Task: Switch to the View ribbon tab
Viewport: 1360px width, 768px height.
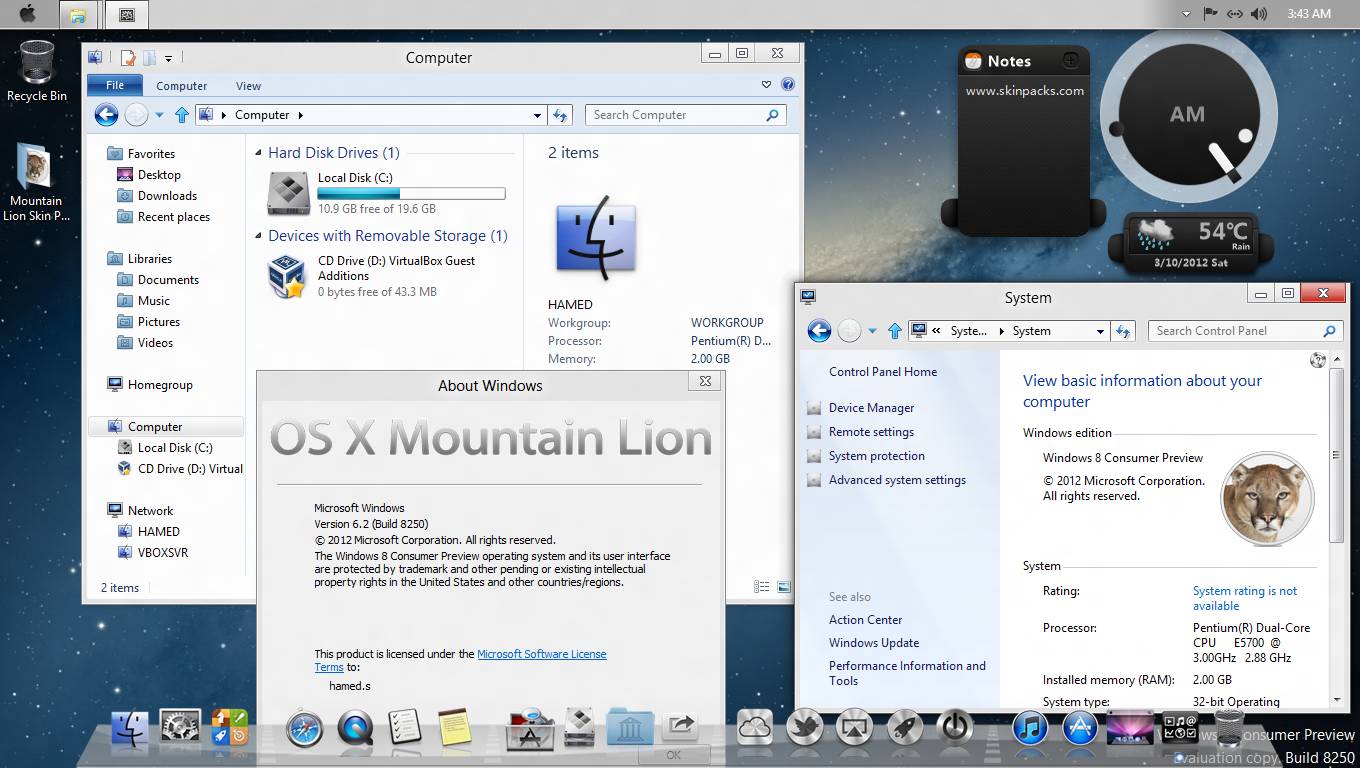Action: (248, 86)
